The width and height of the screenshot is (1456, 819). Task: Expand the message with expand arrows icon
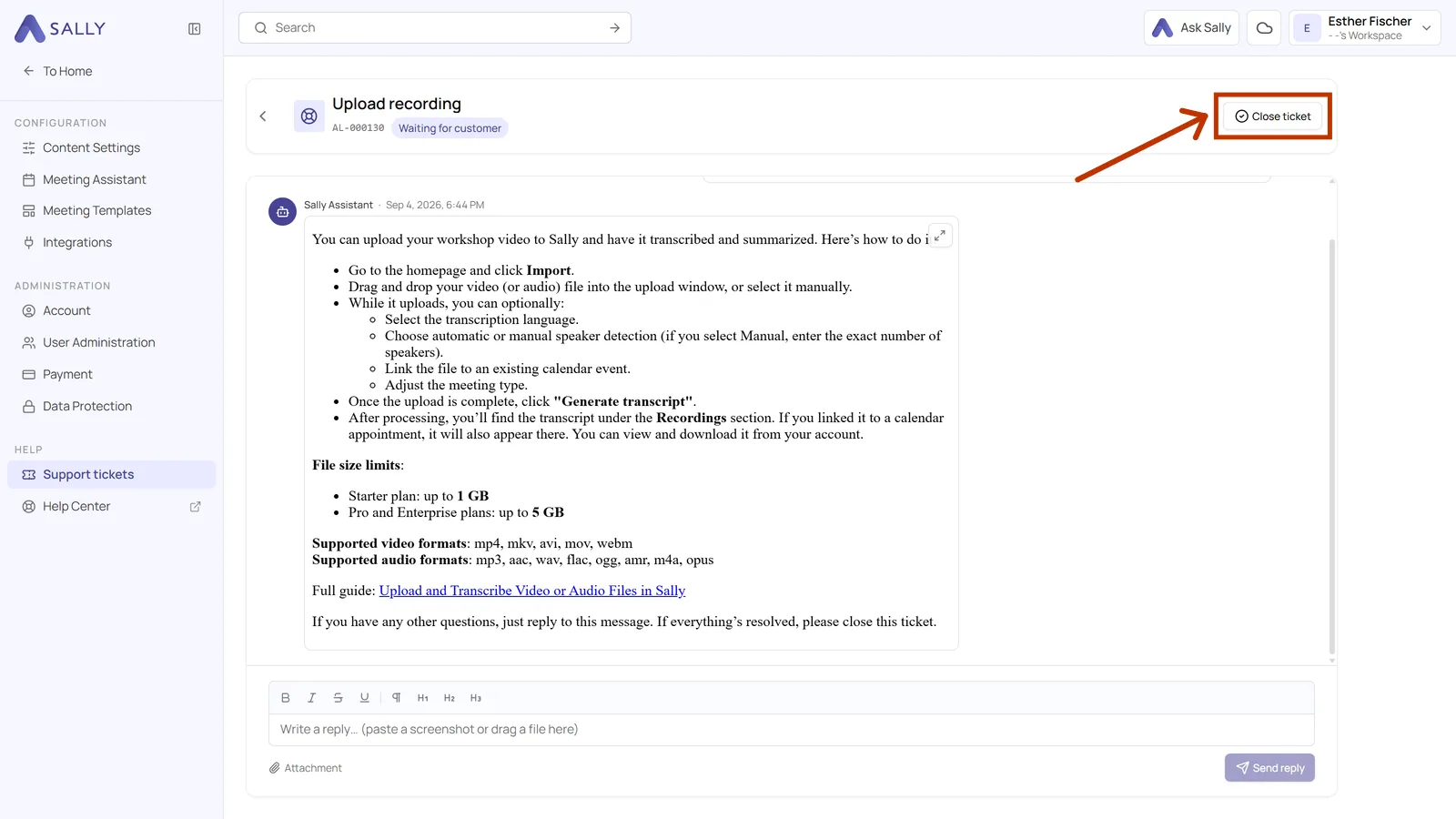[940, 236]
